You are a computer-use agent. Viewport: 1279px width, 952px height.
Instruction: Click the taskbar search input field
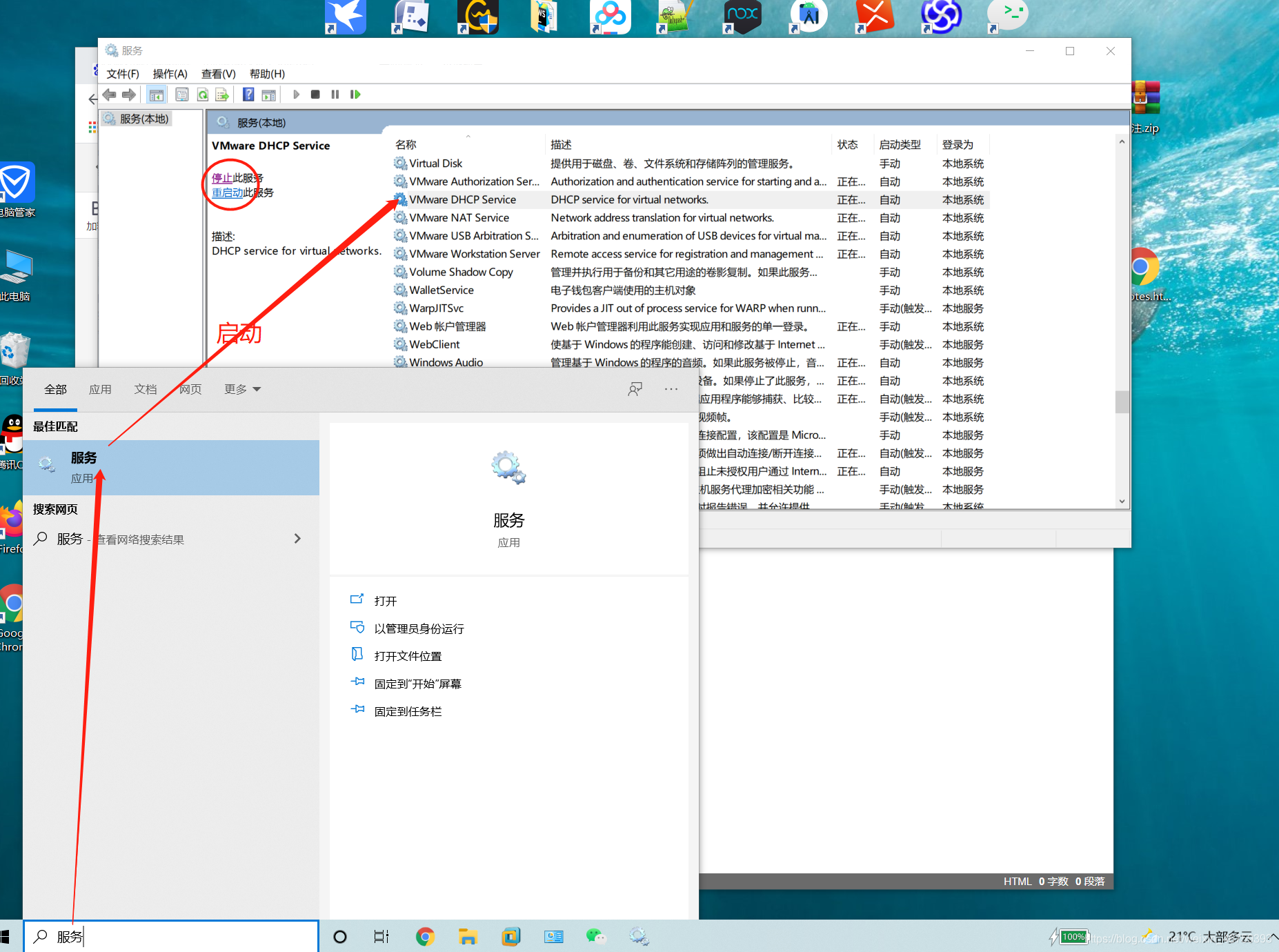click(x=171, y=936)
